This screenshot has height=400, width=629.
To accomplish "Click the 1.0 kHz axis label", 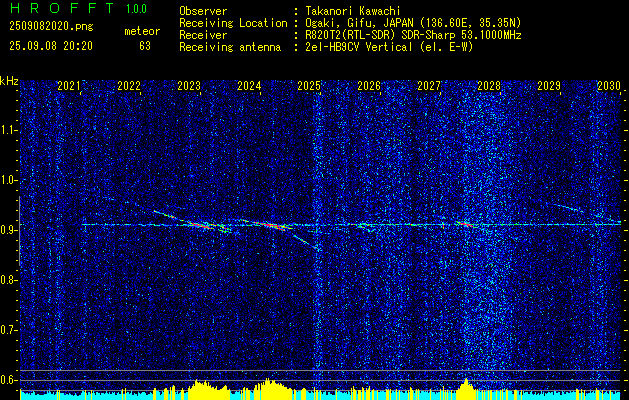I will tap(8, 181).
